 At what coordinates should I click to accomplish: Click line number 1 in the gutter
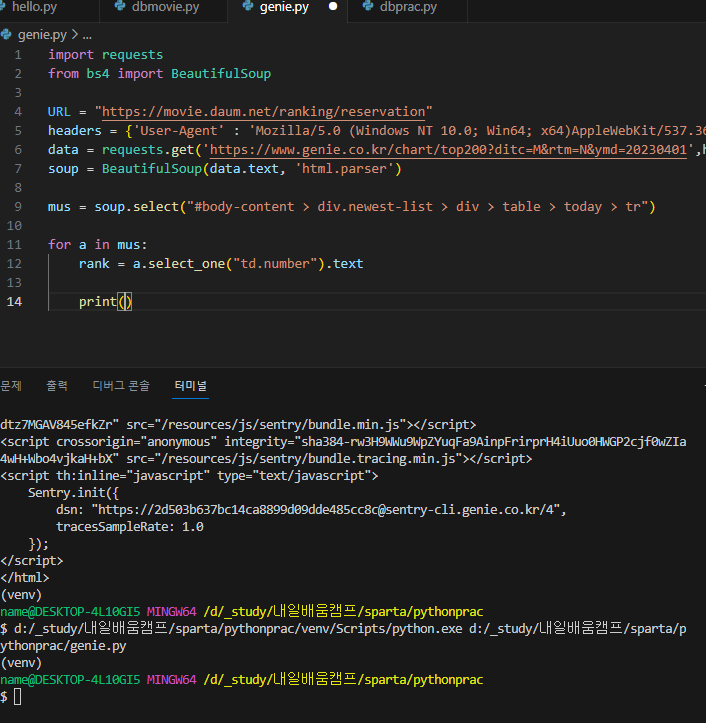18,55
